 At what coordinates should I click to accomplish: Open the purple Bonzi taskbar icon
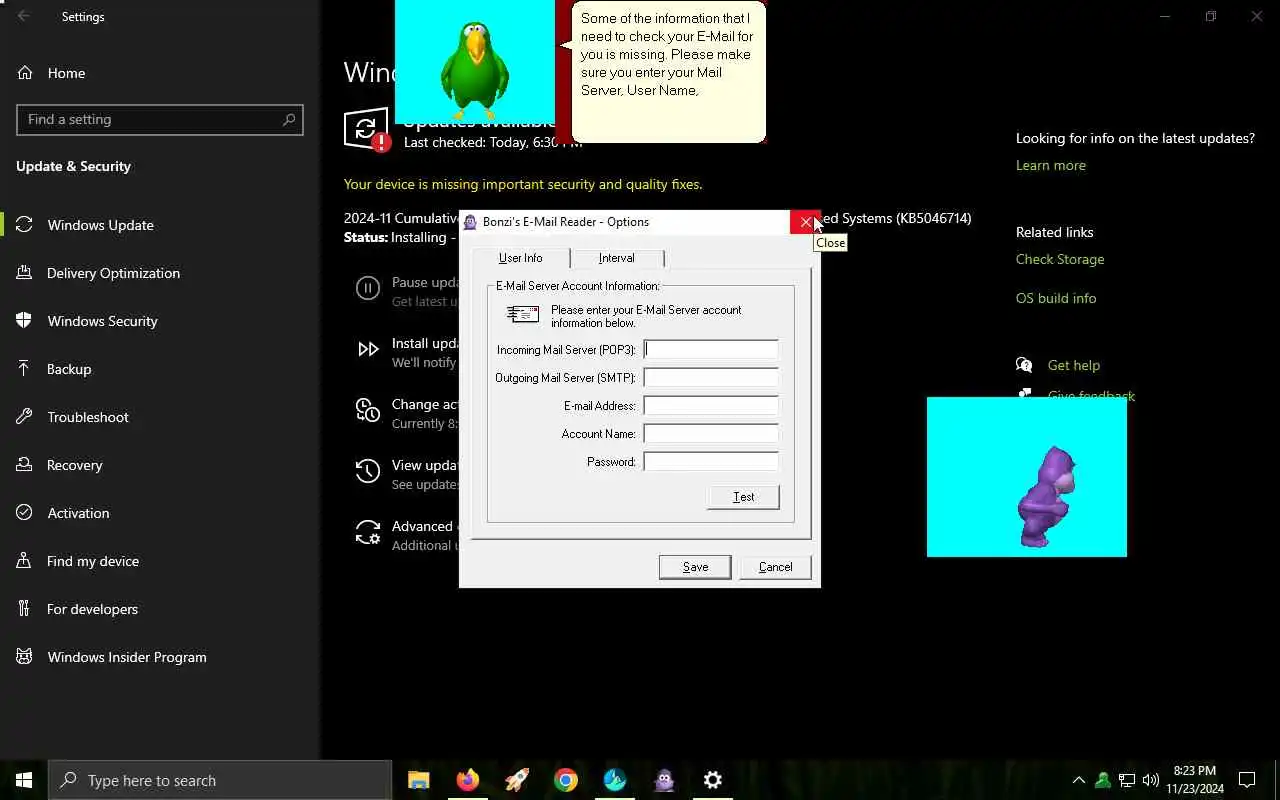[664, 780]
